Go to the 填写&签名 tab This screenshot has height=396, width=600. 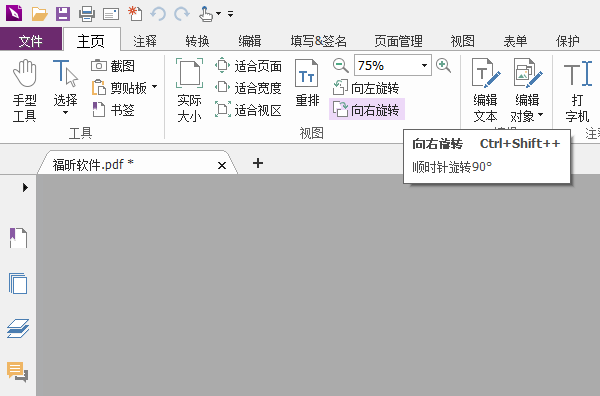click(x=318, y=41)
